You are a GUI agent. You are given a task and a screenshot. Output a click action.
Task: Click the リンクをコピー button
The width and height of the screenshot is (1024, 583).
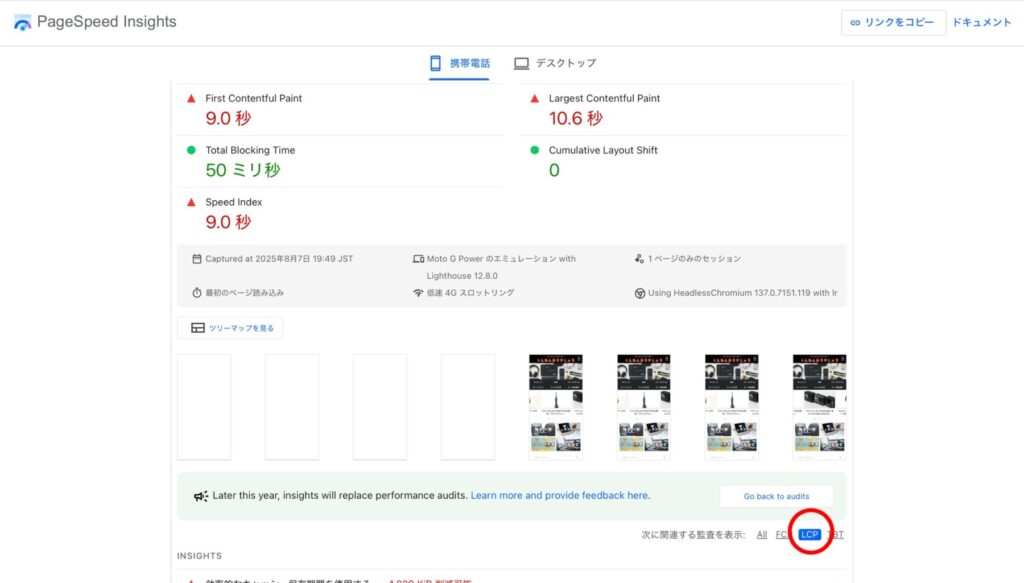(x=893, y=22)
